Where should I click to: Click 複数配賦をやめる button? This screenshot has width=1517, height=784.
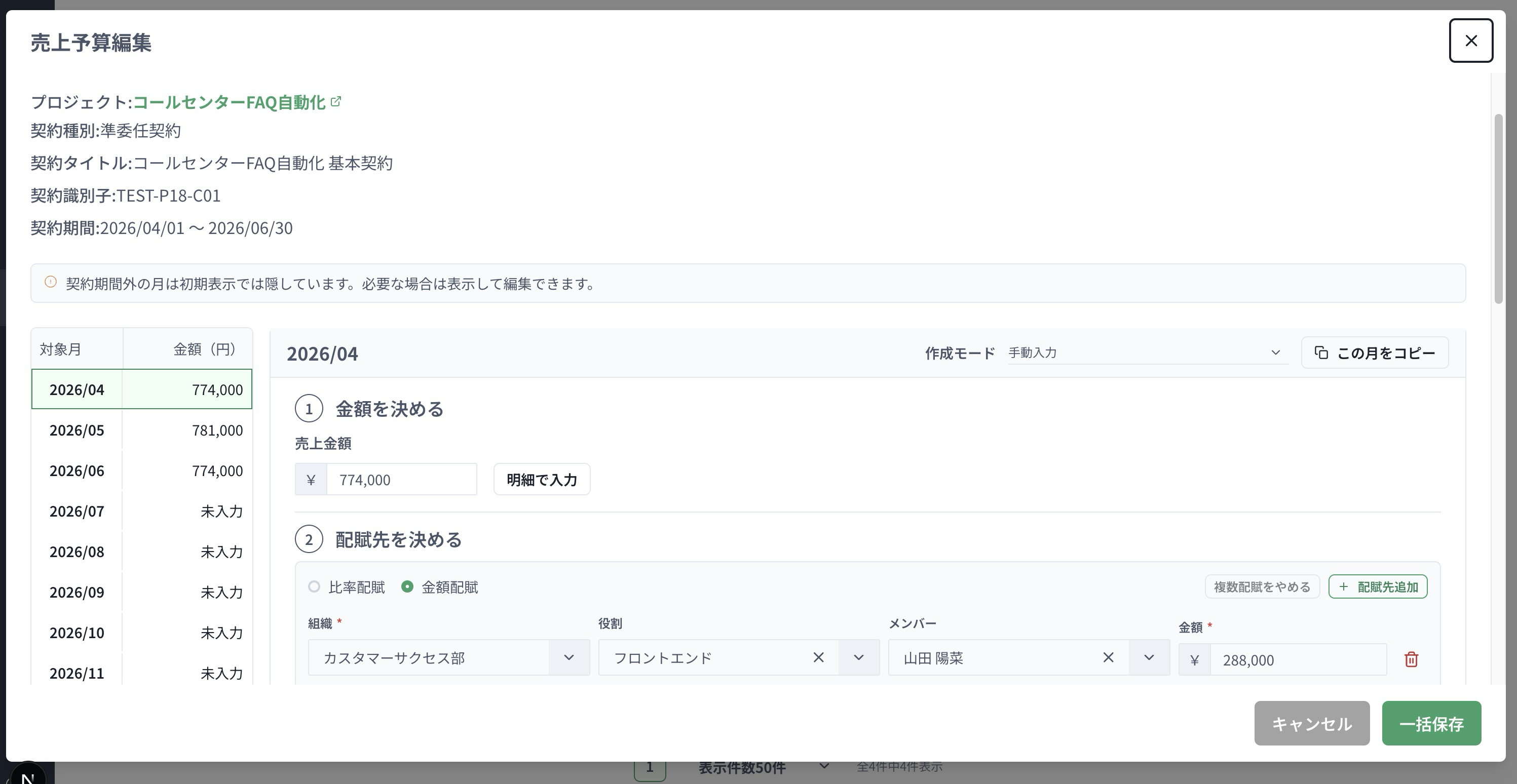[1262, 587]
